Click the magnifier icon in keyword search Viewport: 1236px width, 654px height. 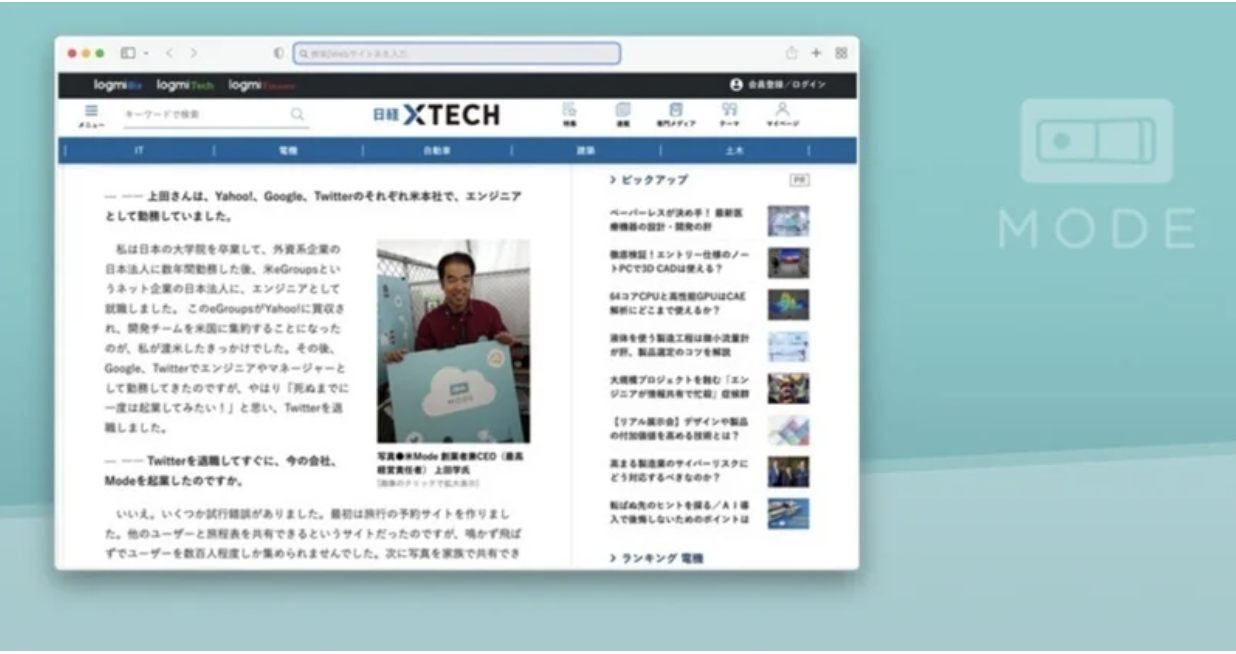point(297,114)
